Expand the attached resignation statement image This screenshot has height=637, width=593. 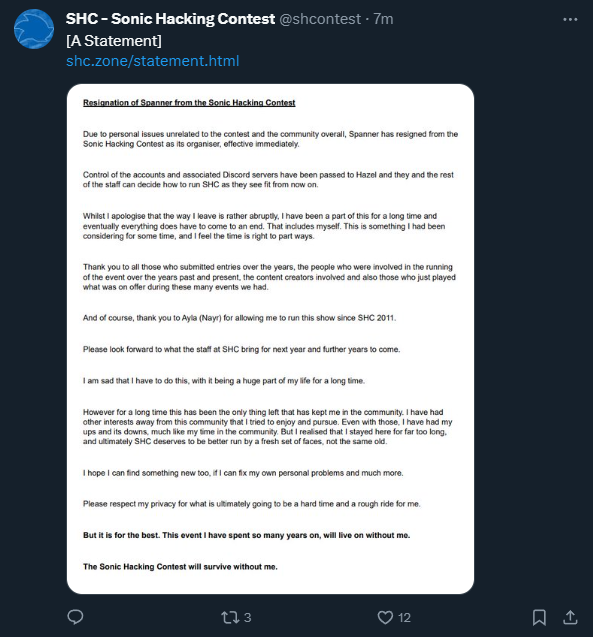(270, 339)
